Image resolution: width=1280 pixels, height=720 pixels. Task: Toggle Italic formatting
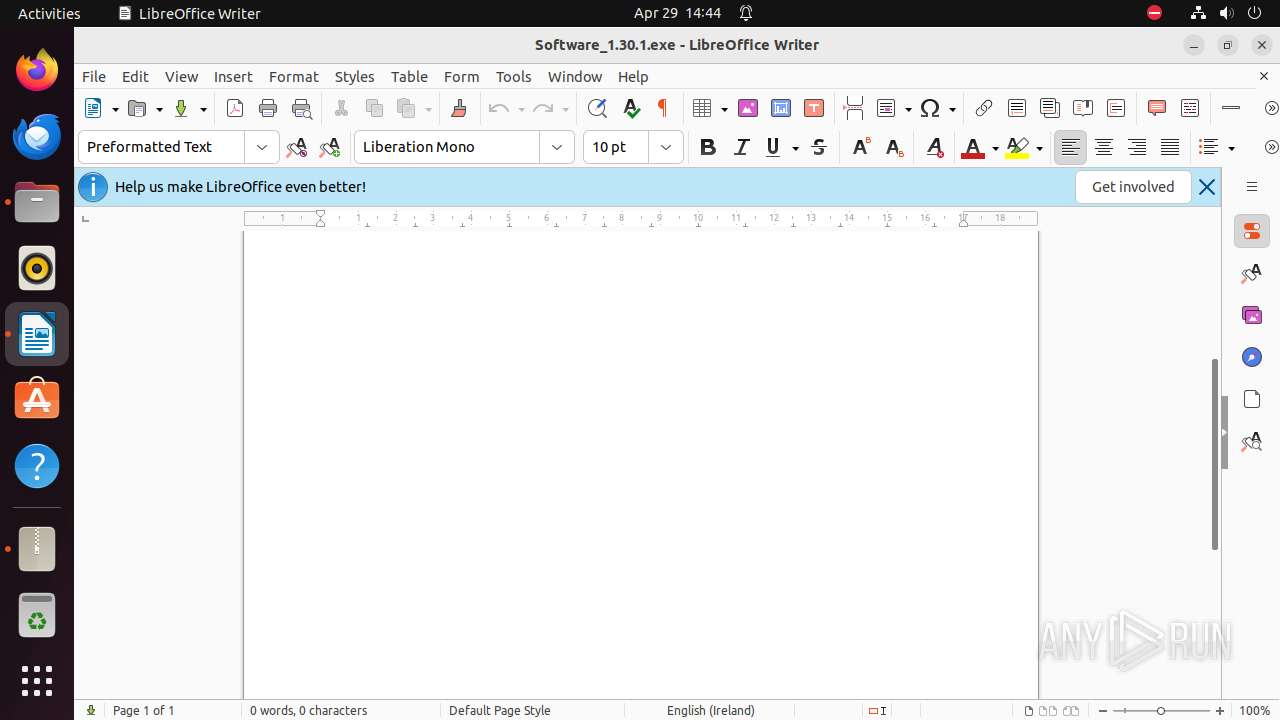click(741, 148)
